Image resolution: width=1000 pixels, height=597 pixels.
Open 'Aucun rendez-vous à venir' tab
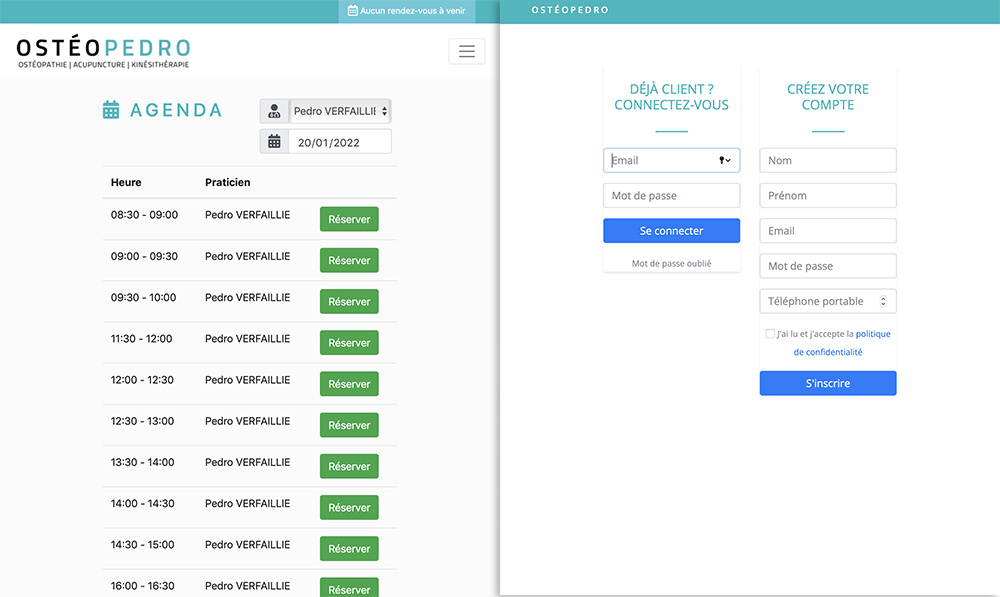pos(406,11)
